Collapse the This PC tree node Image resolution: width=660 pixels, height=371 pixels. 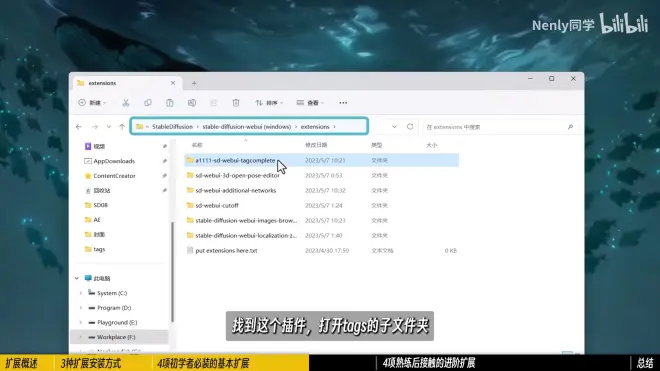77,278
